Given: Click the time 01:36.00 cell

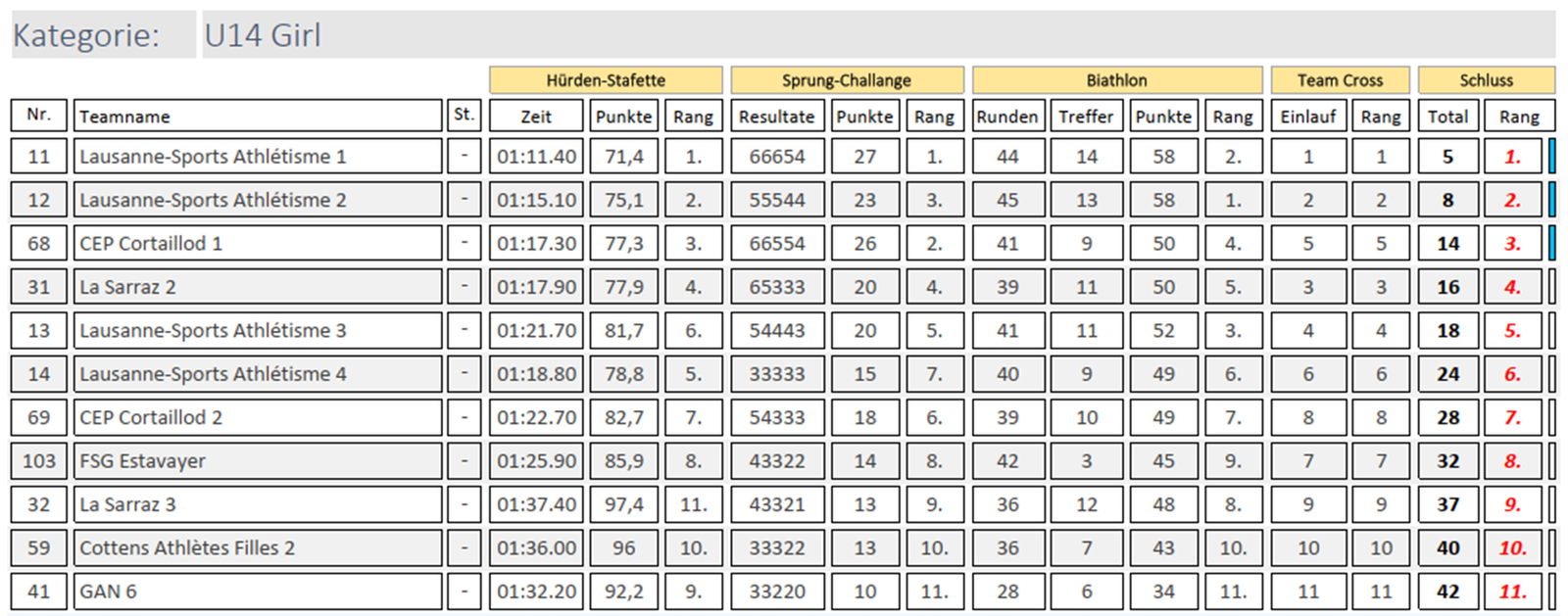Looking at the screenshot, I should tap(536, 548).
